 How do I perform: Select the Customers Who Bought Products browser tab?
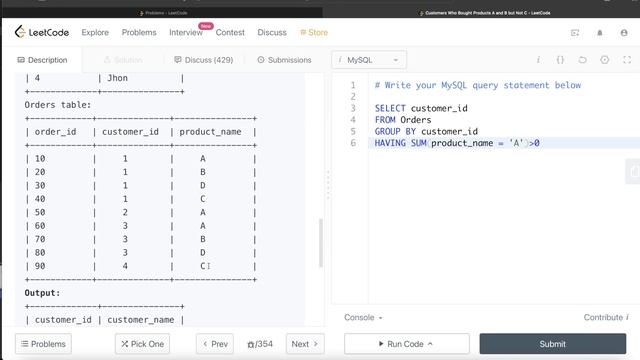(485, 13)
